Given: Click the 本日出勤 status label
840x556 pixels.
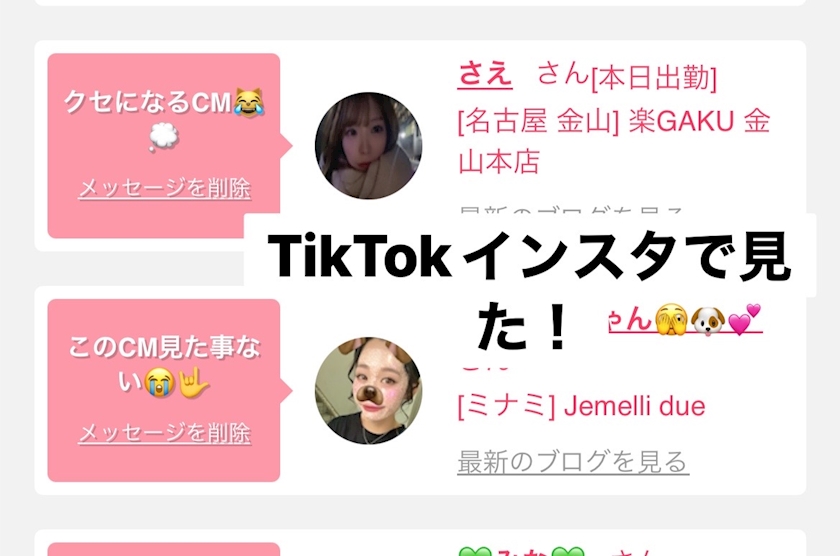Looking at the screenshot, I should (654, 78).
